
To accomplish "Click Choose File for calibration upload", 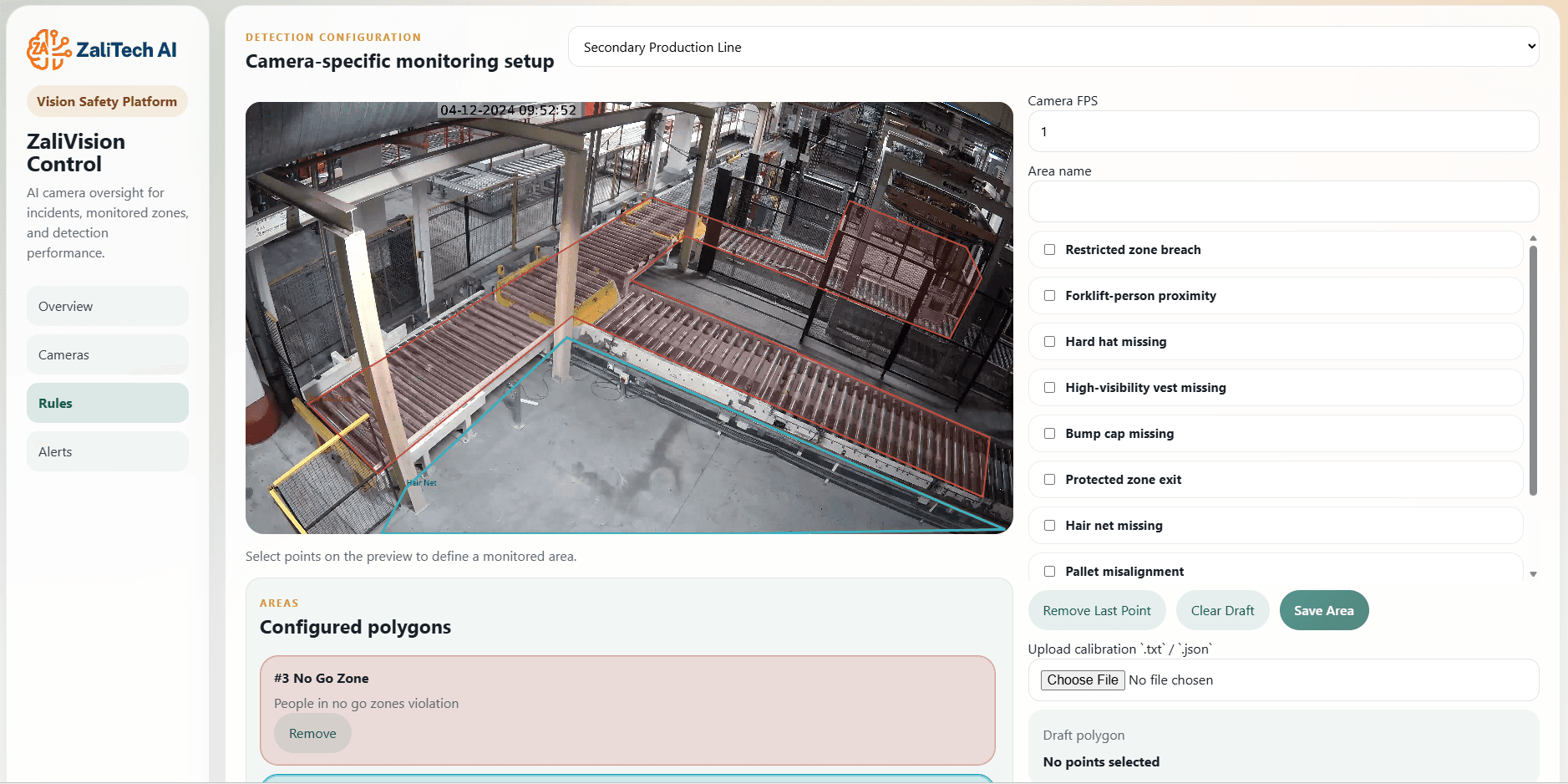I will [x=1083, y=680].
